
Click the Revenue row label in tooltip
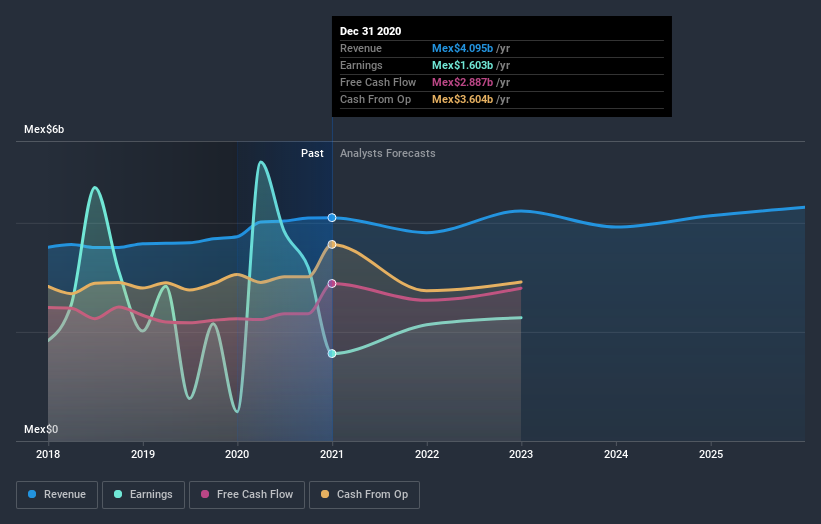pyautogui.click(x=361, y=48)
